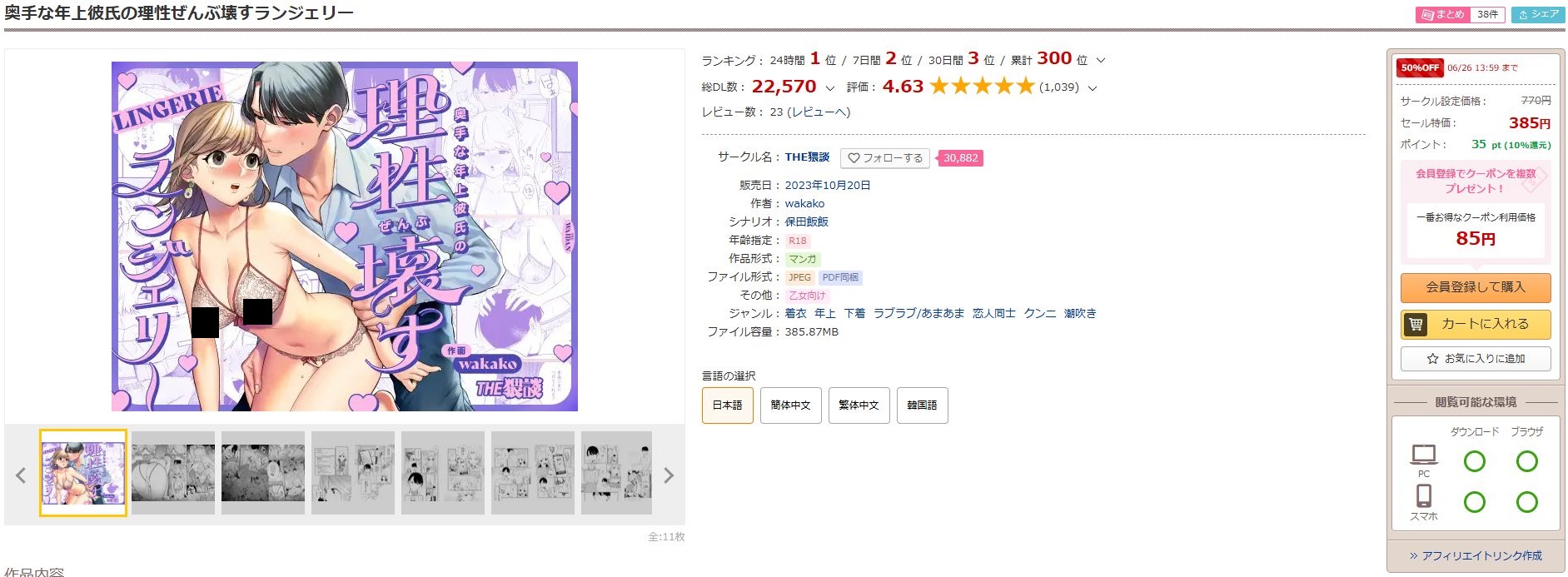
Task: Click 会員登録して購入 purchase button
Action: (x=1475, y=287)
